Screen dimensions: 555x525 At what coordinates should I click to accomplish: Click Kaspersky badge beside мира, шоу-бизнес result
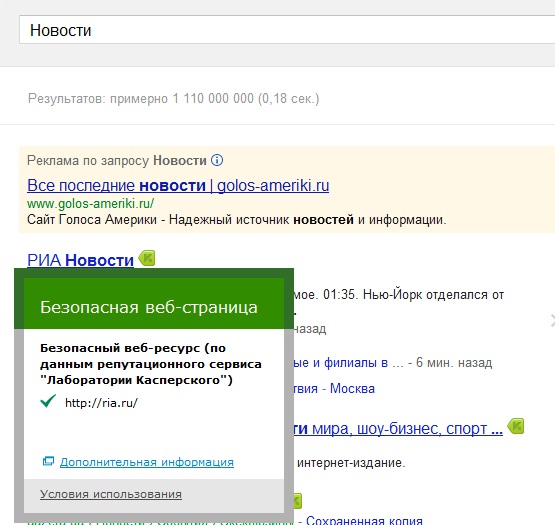coord(516,426)
